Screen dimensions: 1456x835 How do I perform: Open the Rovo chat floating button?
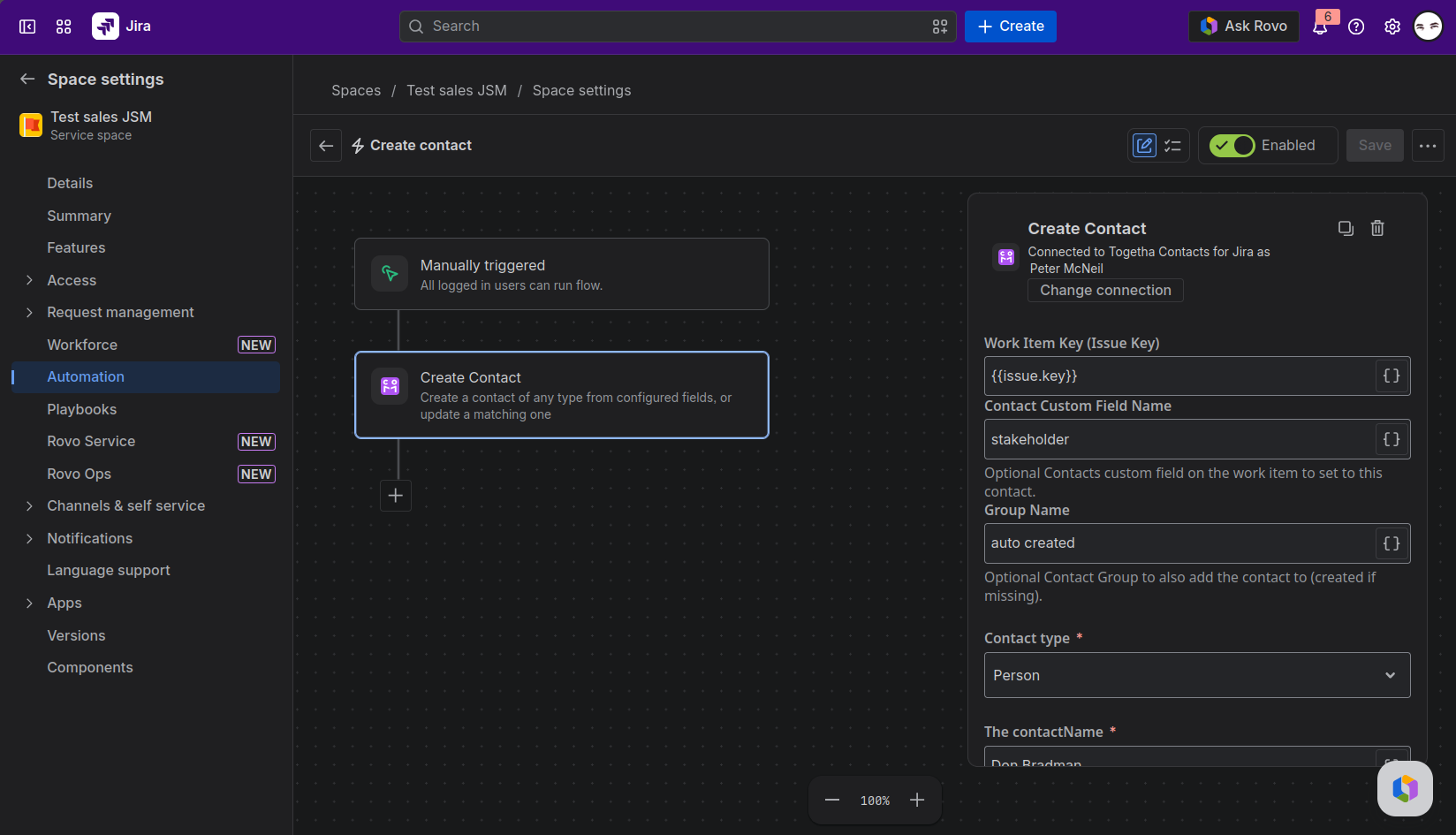[x=1405, y=788]
